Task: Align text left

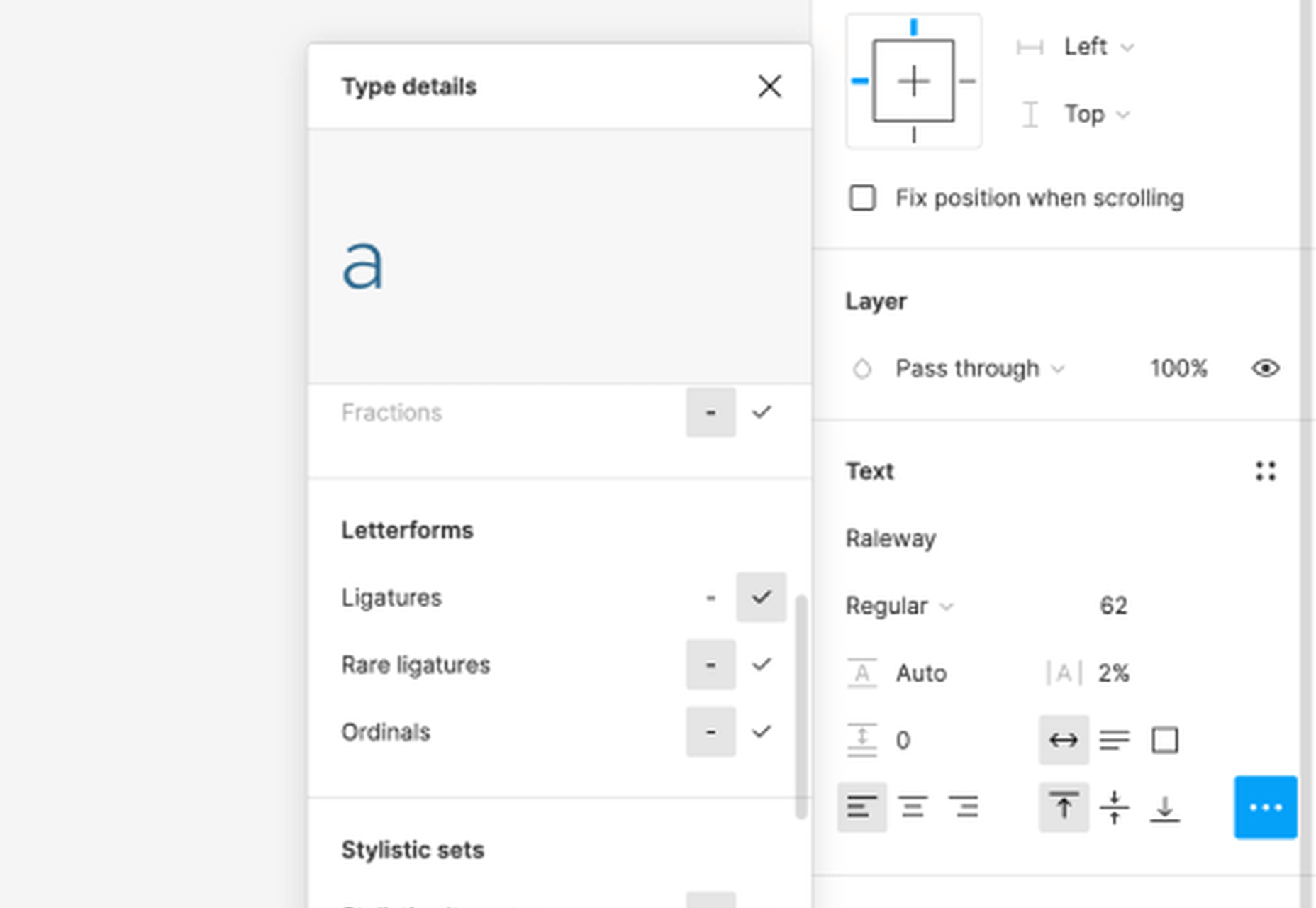Action: pyautogui.click(x=862, y=807)
